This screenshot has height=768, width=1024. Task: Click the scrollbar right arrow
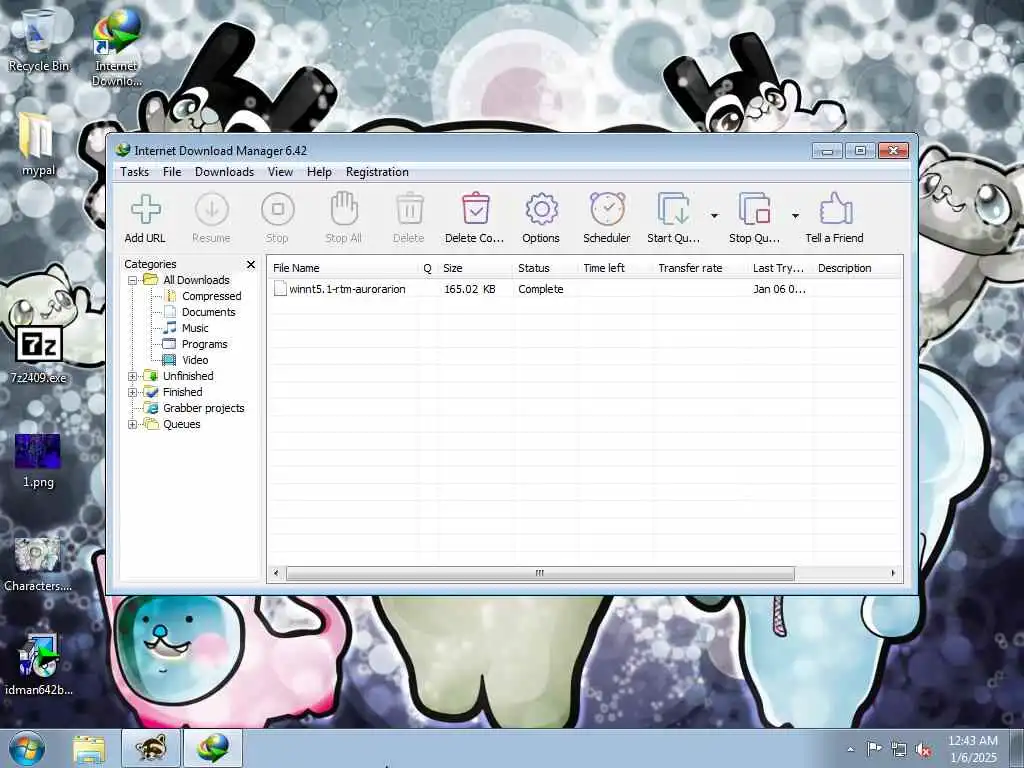[893, 573]
